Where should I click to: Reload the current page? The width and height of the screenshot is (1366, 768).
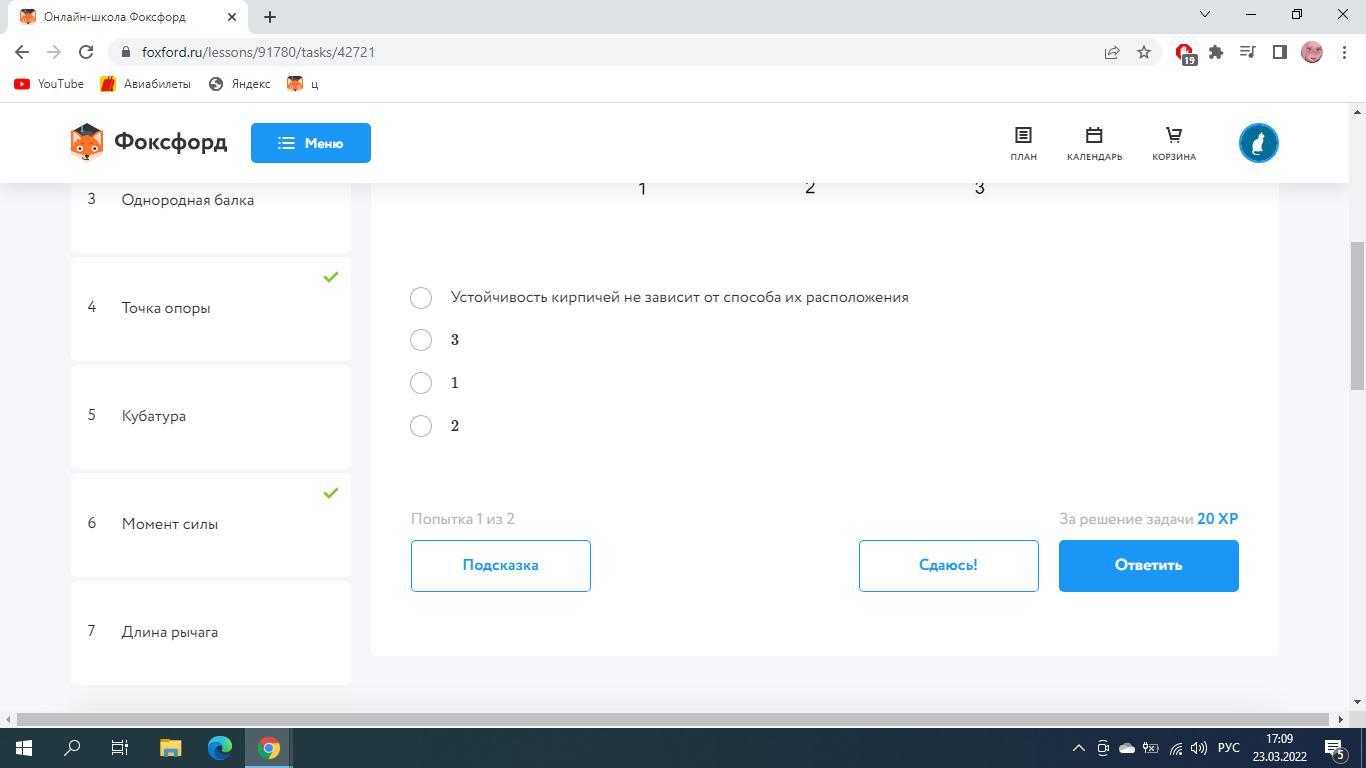pyautogui.click(x=86, y=52)
